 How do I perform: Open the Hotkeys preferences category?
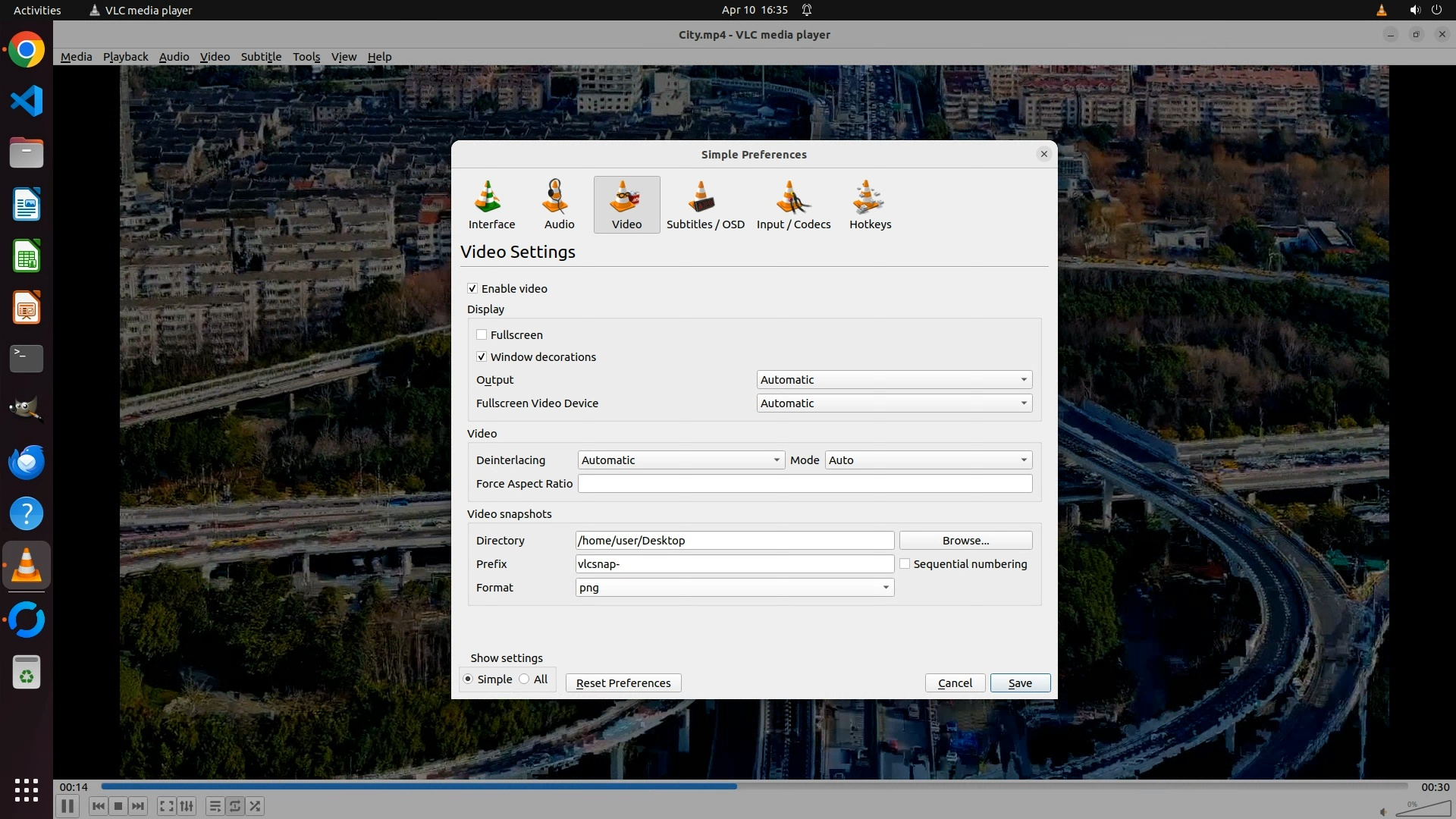[x=870, y=205]
